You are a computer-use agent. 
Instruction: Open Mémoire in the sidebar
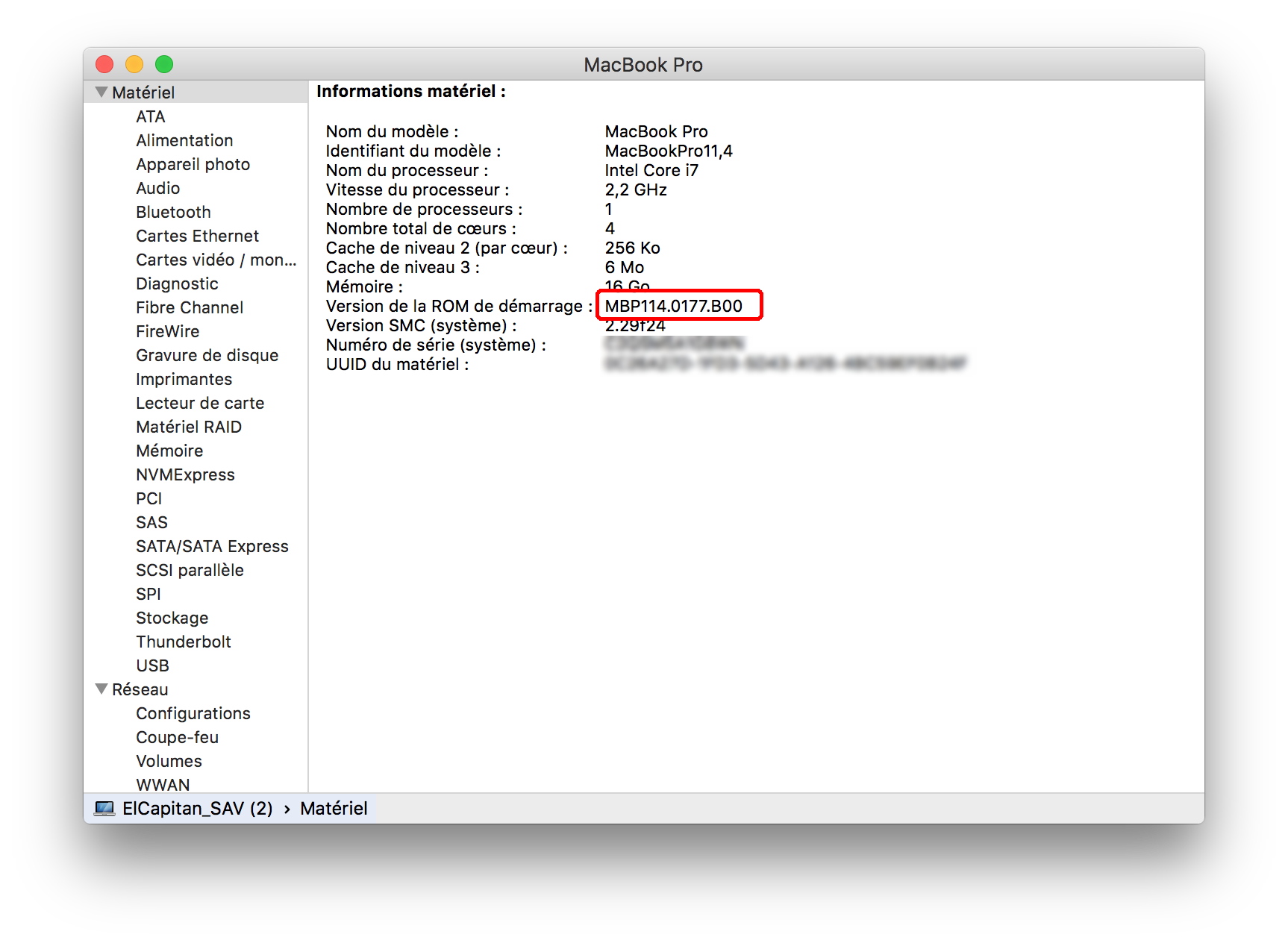(169, 451)
